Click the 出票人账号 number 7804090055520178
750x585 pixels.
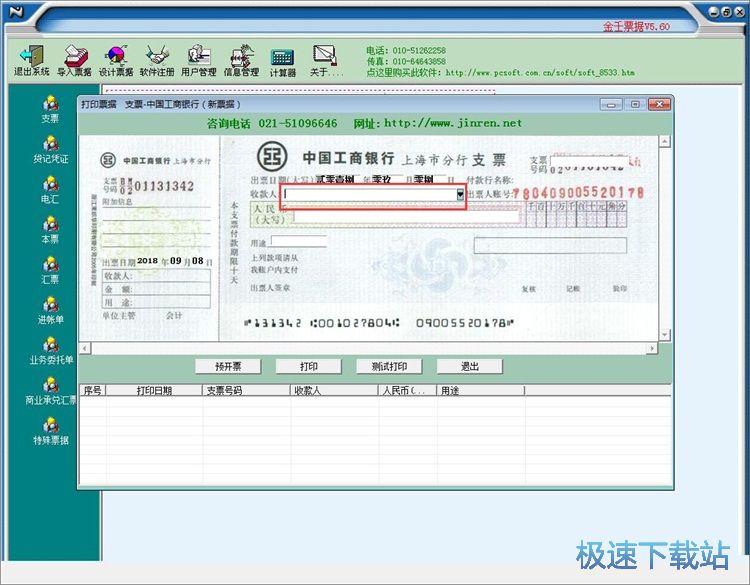[x=578, y=192]
